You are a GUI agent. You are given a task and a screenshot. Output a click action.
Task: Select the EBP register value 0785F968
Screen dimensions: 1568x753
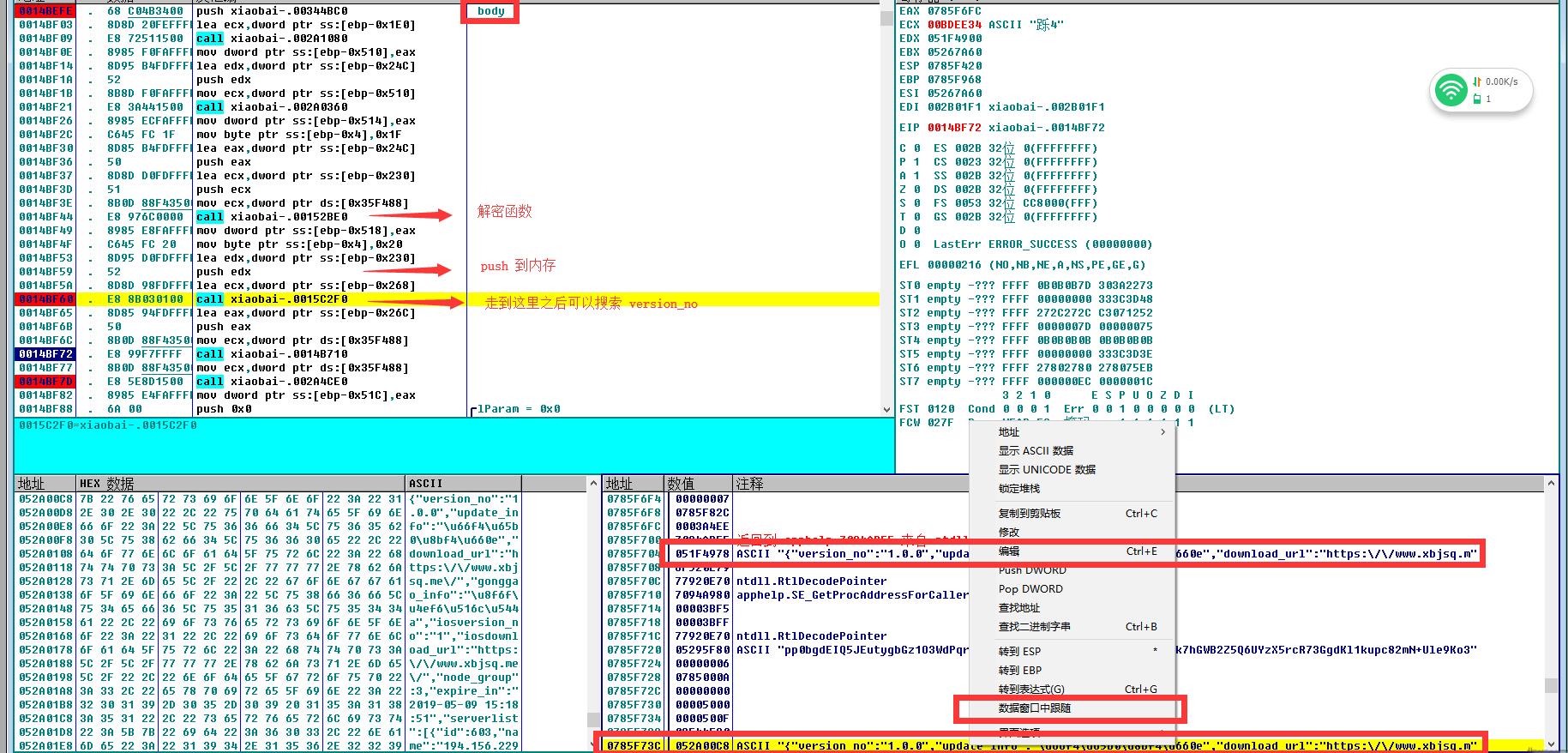point(954,80)
